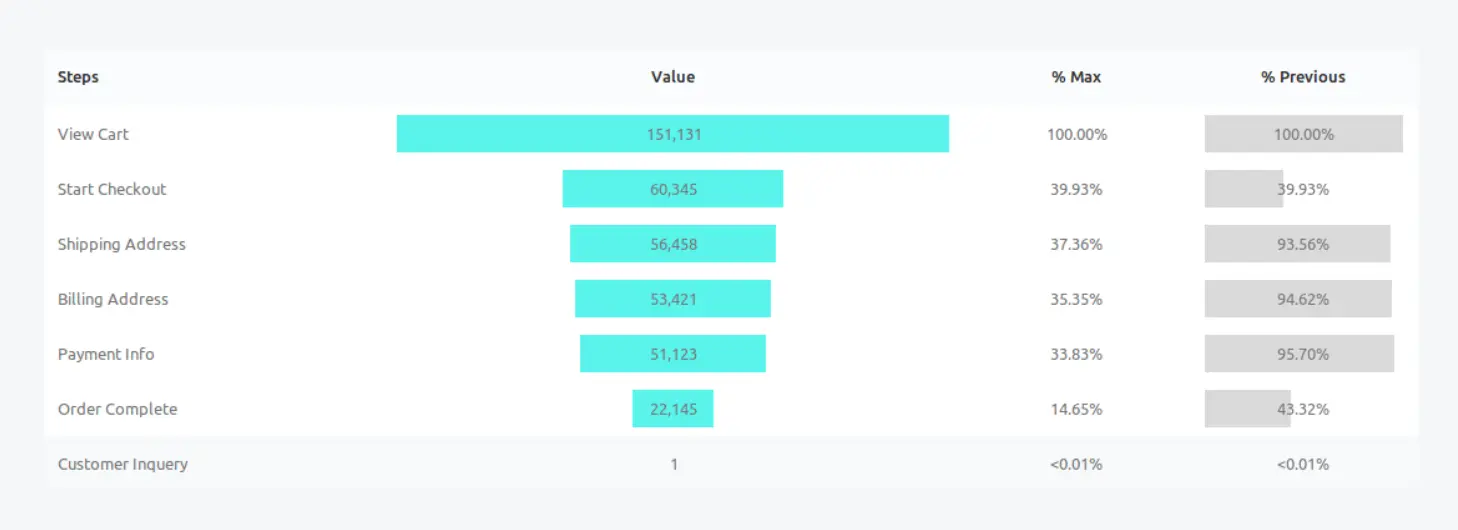Select the 95.70% previous bar
Image resolution: width=1458 pixels, height=530 pixels.
(1299, 354)
